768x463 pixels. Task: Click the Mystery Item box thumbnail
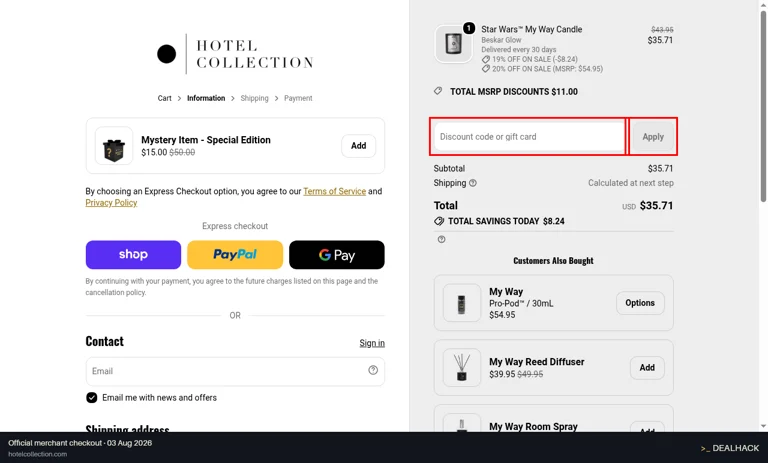114,146
